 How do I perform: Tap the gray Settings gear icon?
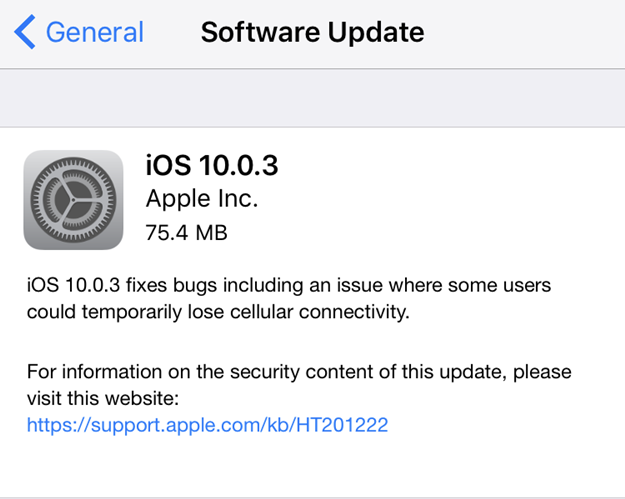[x=73, y=199]
